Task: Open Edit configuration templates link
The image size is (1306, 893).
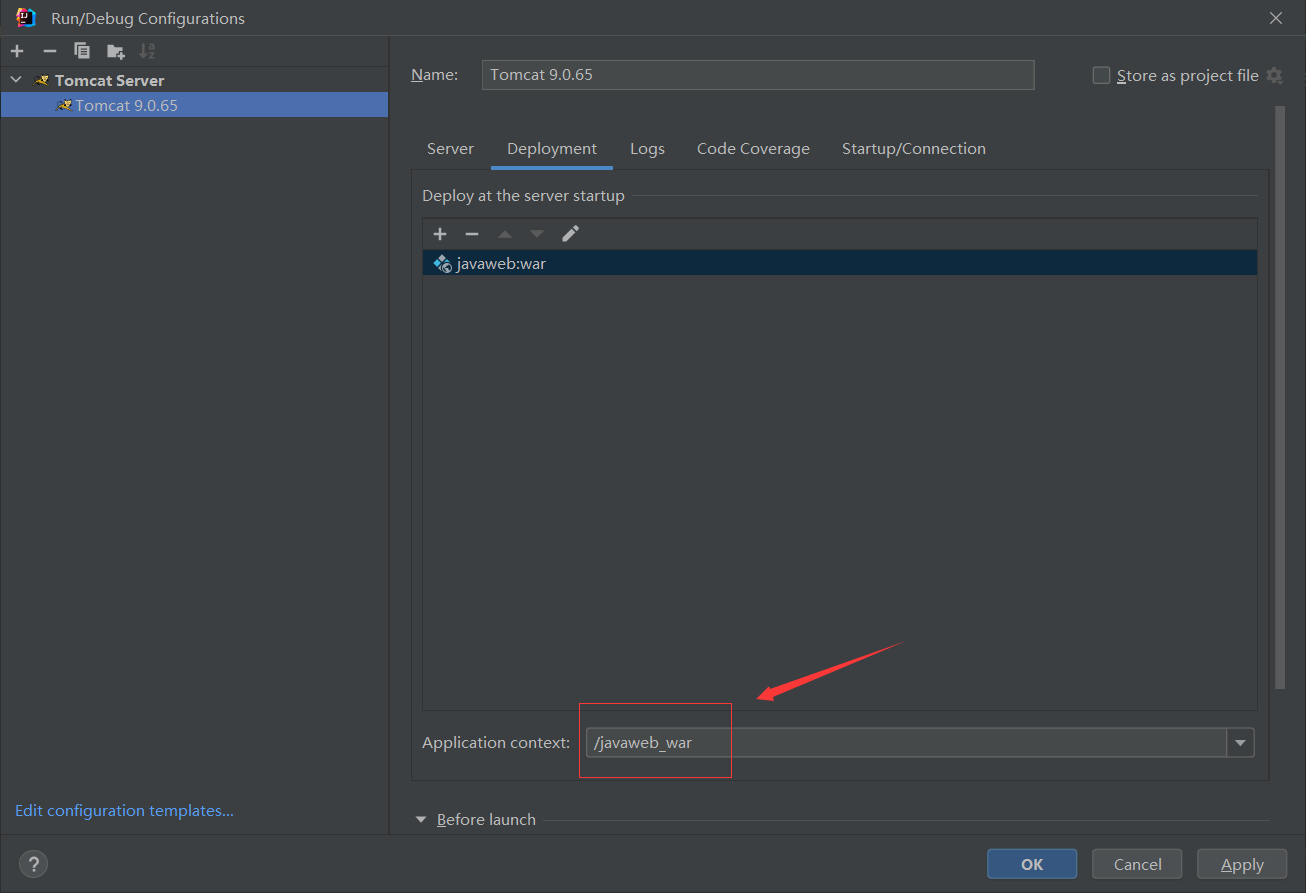Action: (x=124, y=810)
